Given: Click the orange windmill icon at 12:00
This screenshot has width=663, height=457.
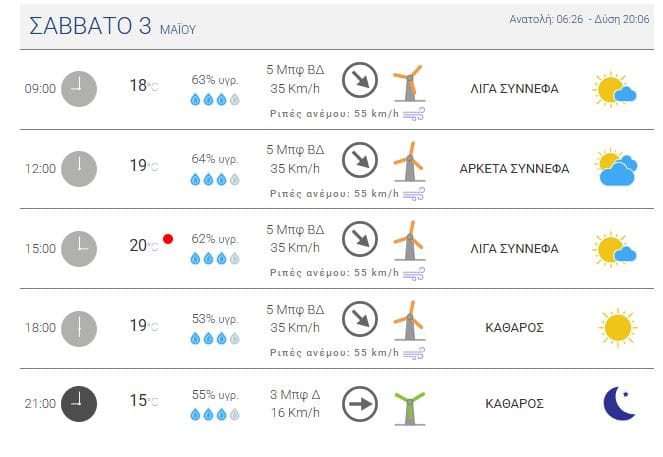Looking at the screenshot, I should coord(410,162).
